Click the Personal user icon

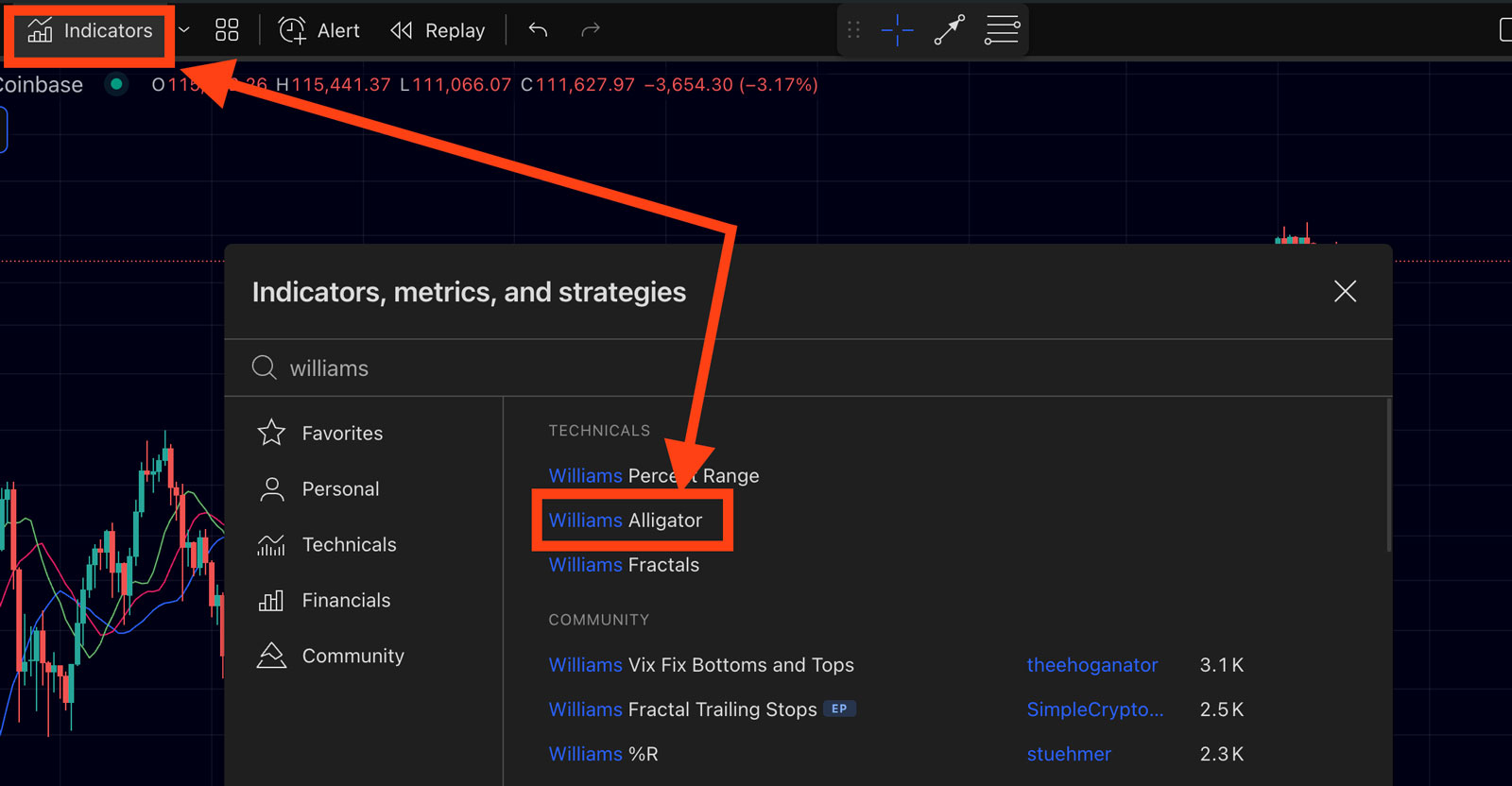coord(271,488)
